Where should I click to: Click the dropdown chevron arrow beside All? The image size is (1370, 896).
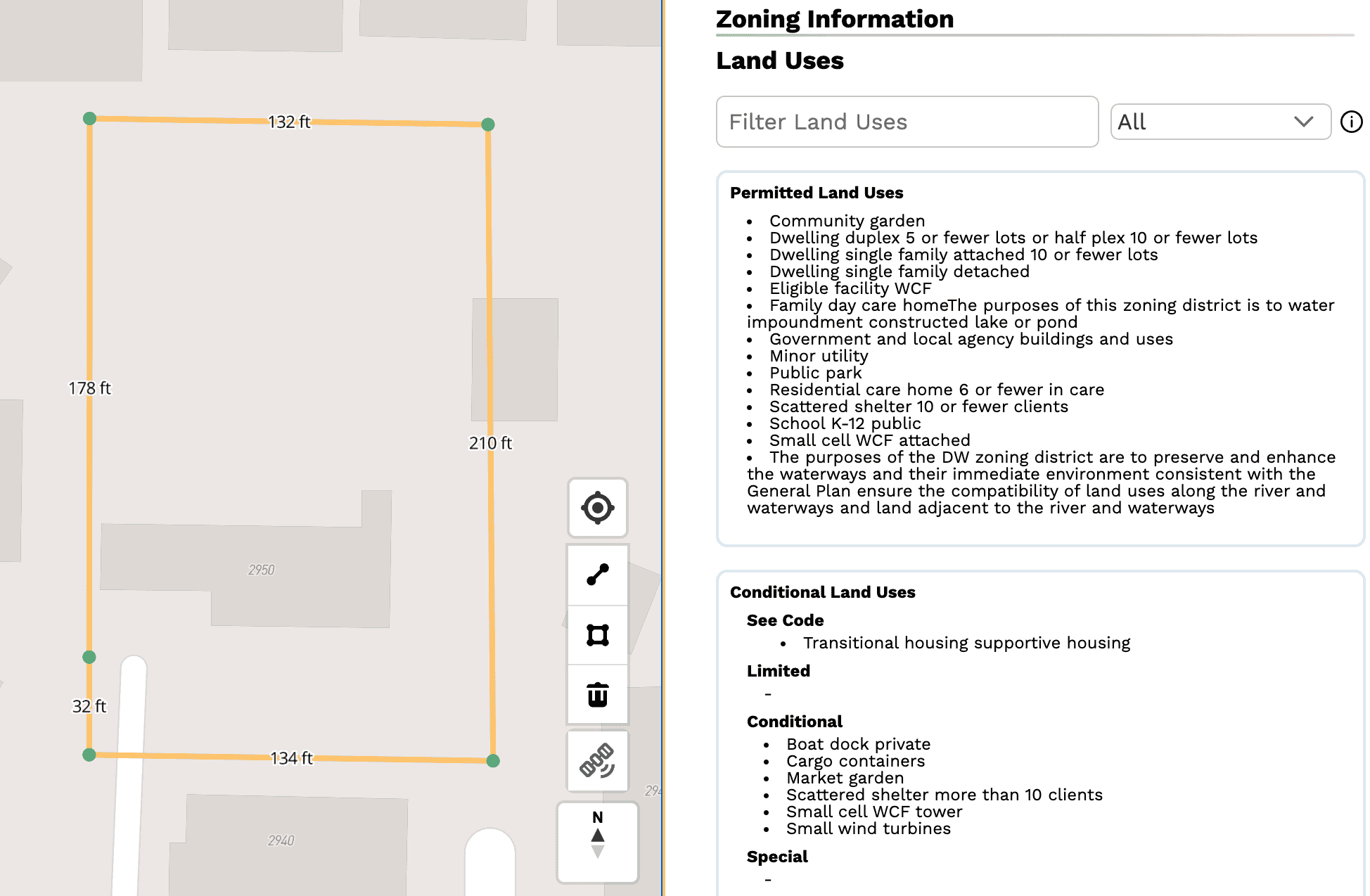pyautogui.click(x=1303, y=122)
